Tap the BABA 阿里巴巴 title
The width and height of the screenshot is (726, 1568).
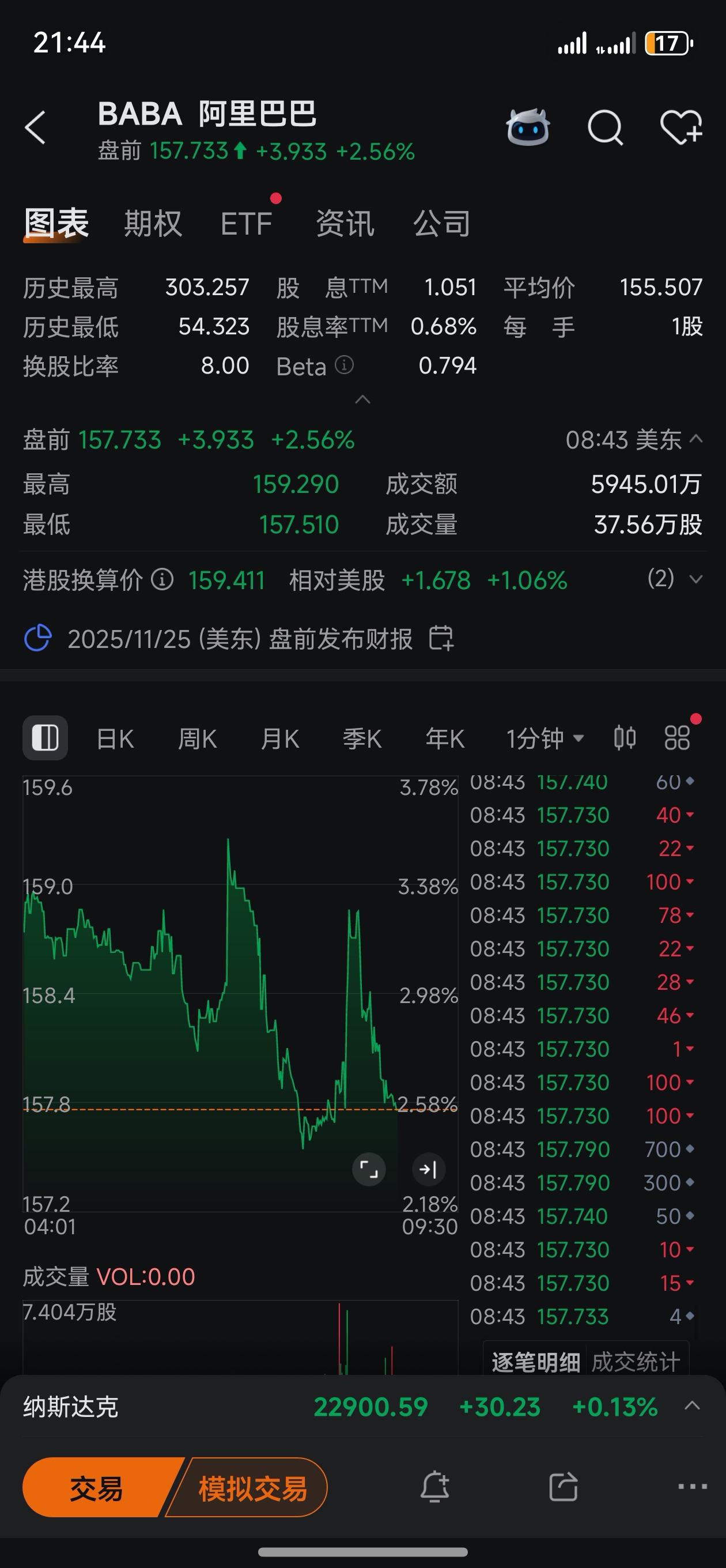click(x=207, y=113)
